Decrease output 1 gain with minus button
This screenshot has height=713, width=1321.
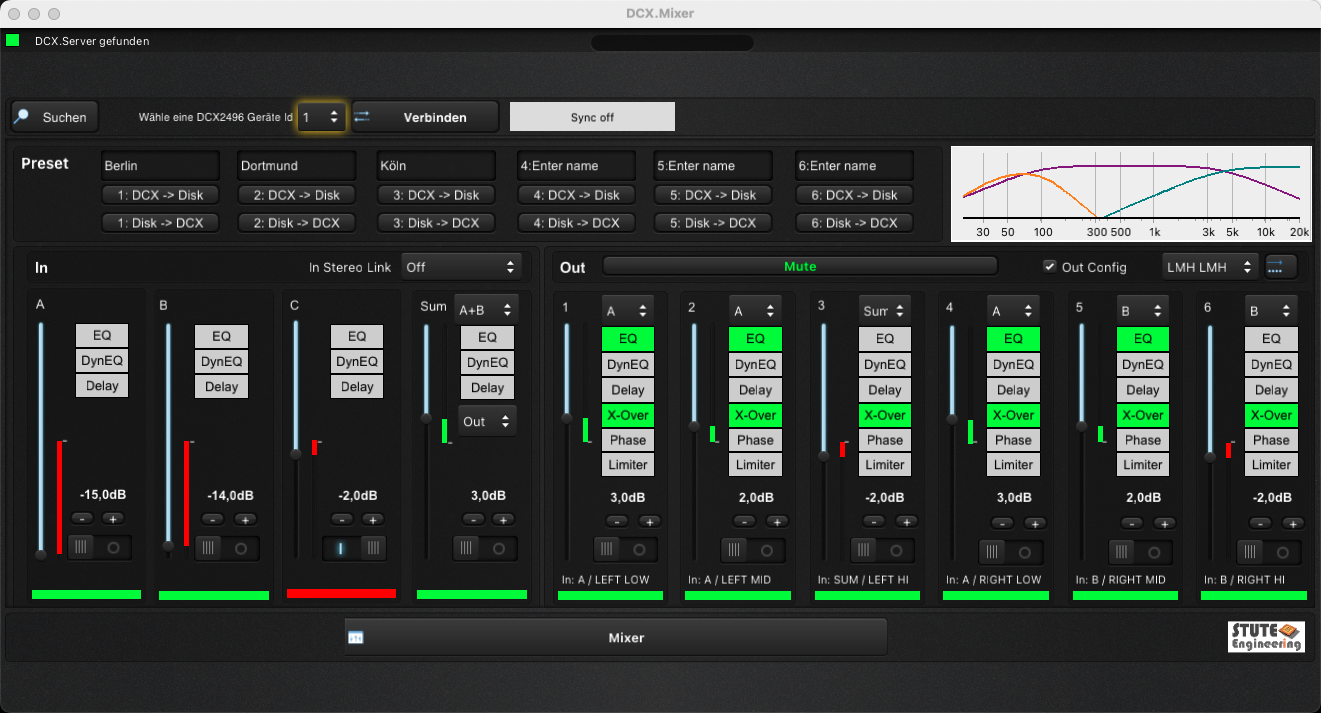(x=617, y=521)
